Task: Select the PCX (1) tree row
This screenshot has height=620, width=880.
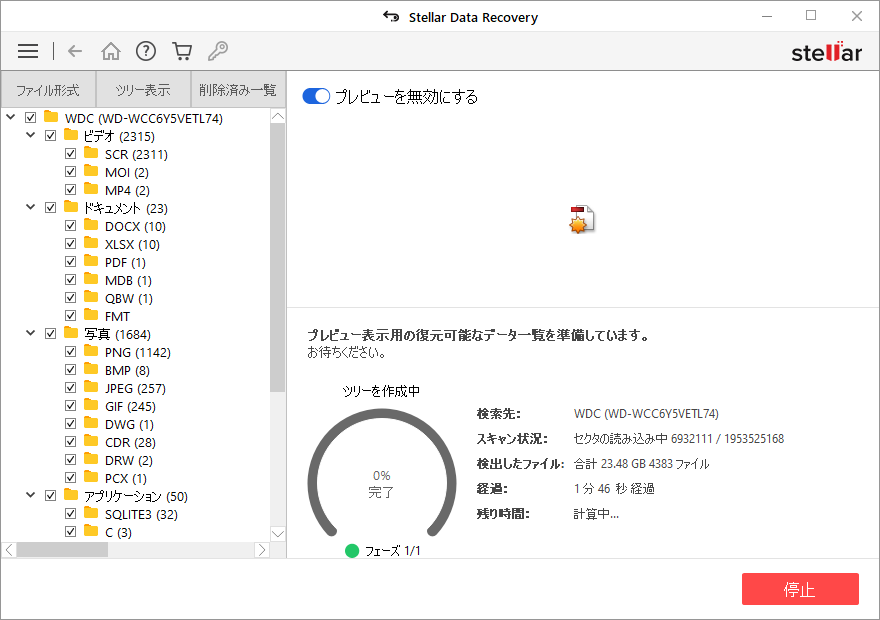Action: tap(126, 479)
